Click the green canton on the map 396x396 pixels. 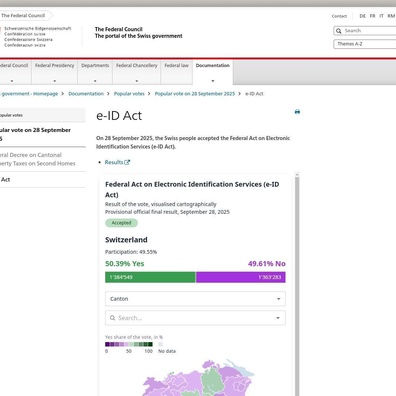point(212,380)
